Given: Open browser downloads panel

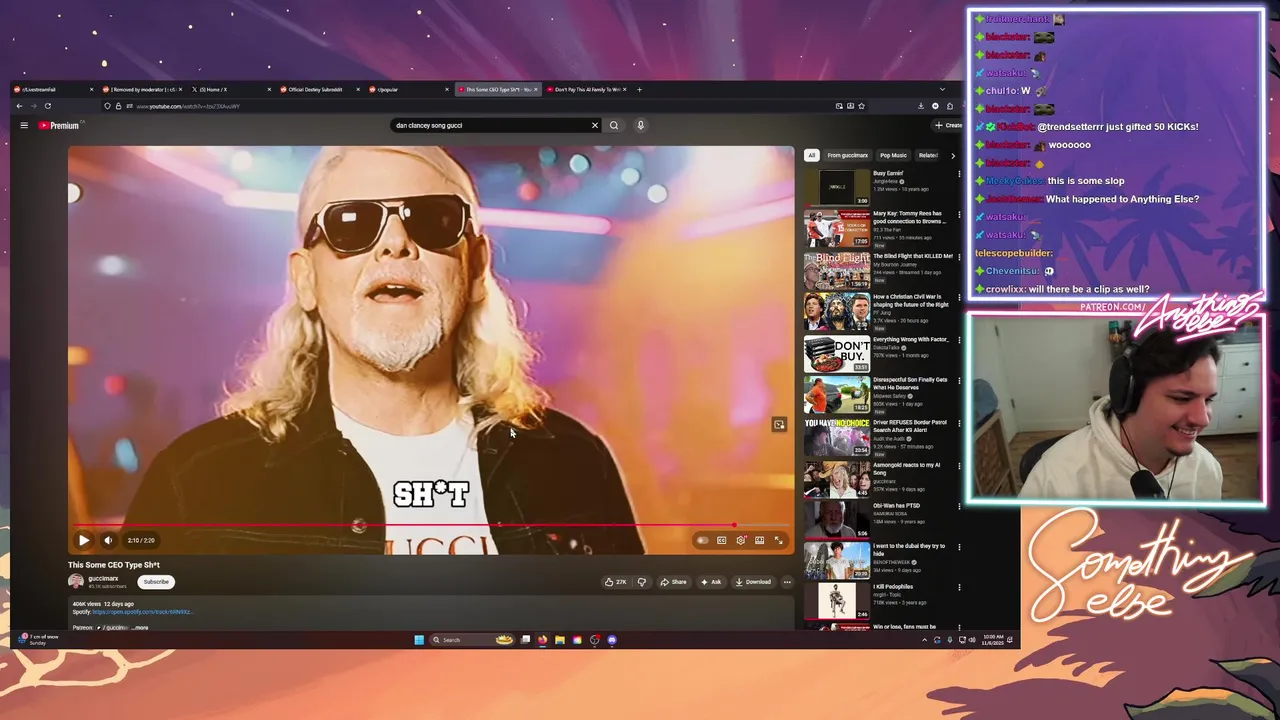Looking at the screenshot, I should click(921, 106).
